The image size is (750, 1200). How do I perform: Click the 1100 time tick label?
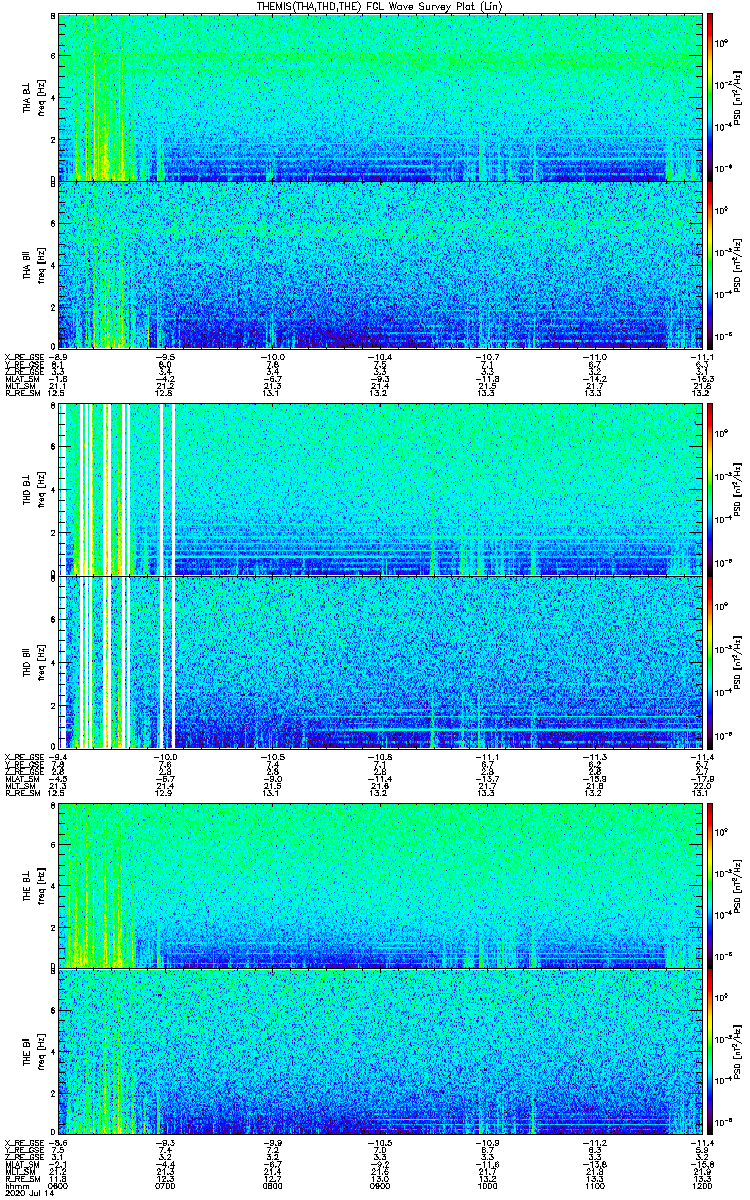pos(597,1185)
